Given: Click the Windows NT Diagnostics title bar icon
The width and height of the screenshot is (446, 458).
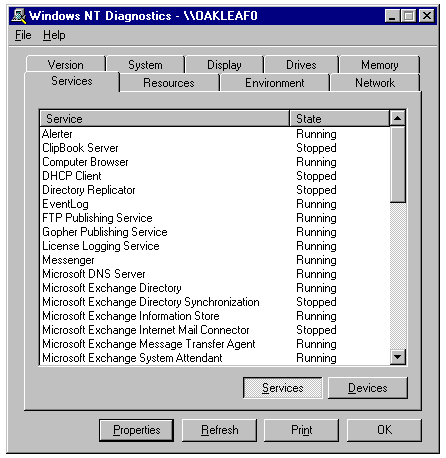Looking at the screenshot, I should click(18, 16).
